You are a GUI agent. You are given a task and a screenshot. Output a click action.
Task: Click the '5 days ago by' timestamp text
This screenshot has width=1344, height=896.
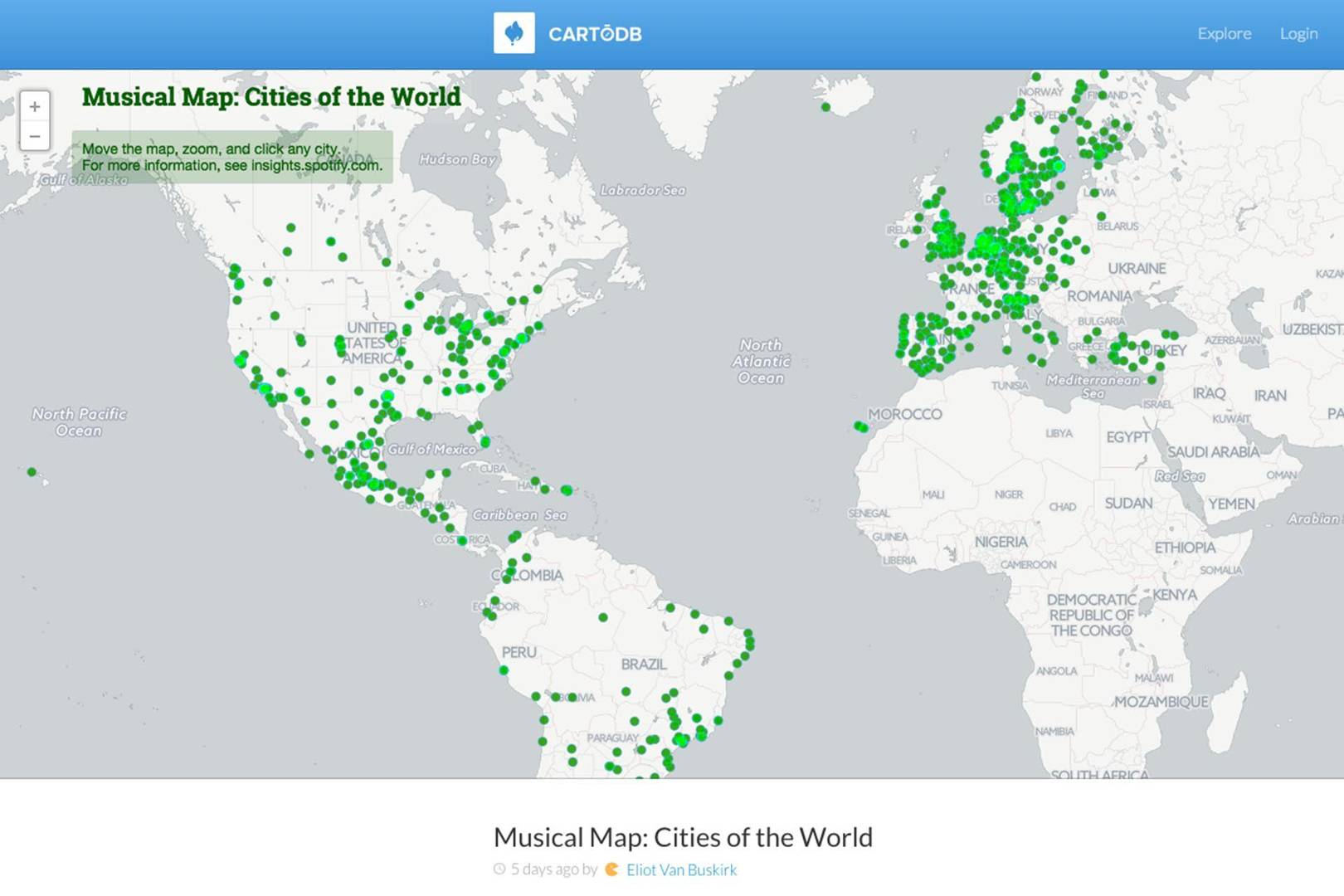[553, 869]
